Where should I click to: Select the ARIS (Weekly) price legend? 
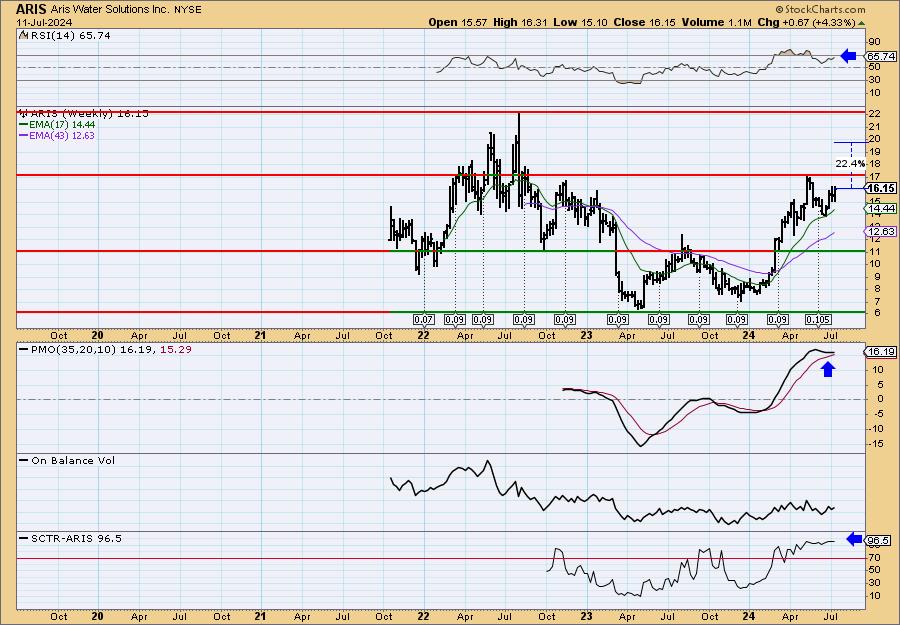click(x=83, y=114)
